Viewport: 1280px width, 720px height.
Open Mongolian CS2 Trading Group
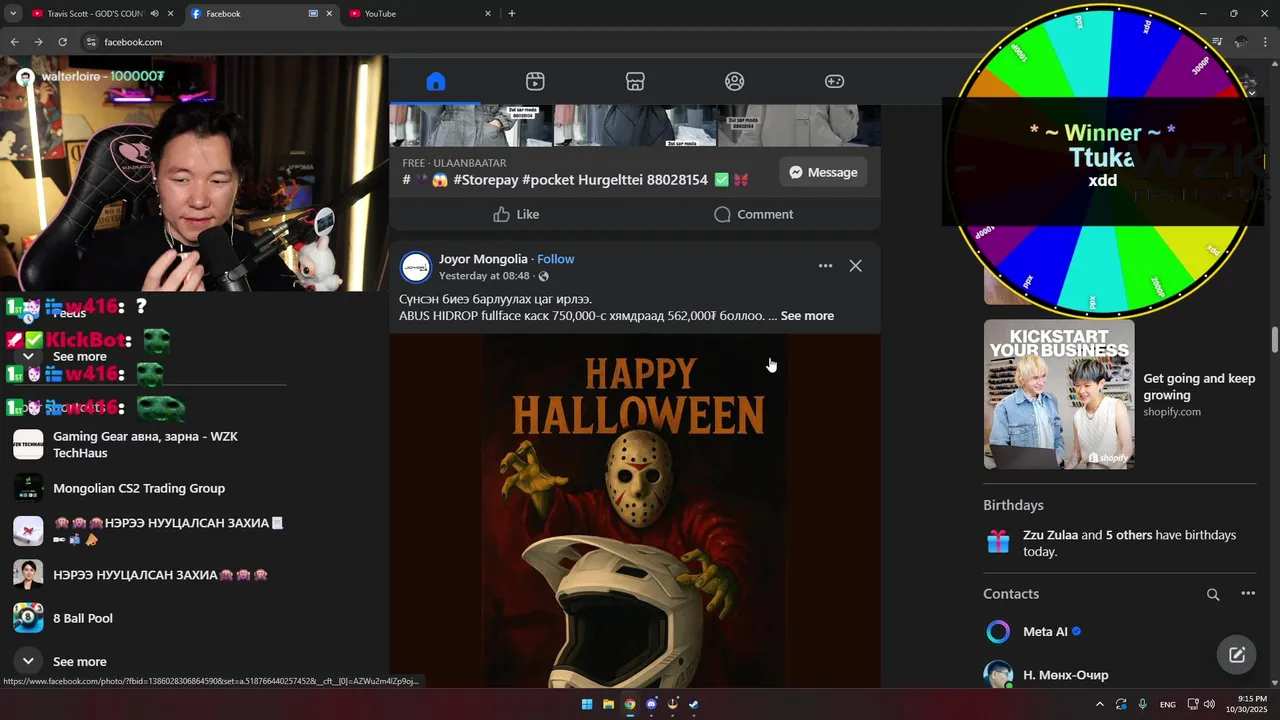tap(139, 488)
